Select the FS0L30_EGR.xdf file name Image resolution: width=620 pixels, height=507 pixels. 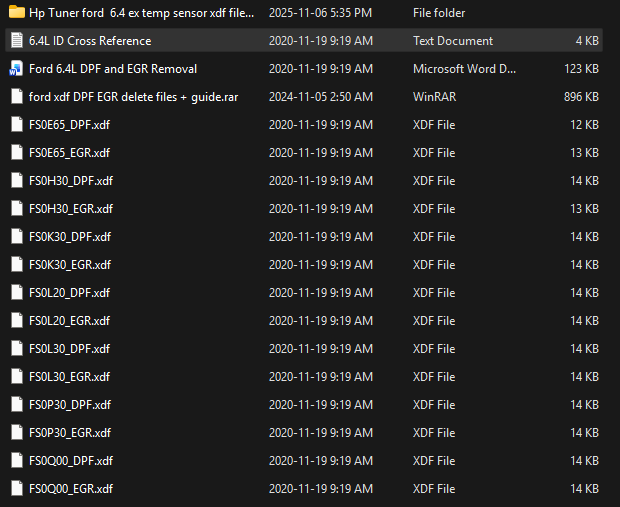coord(70,377)
